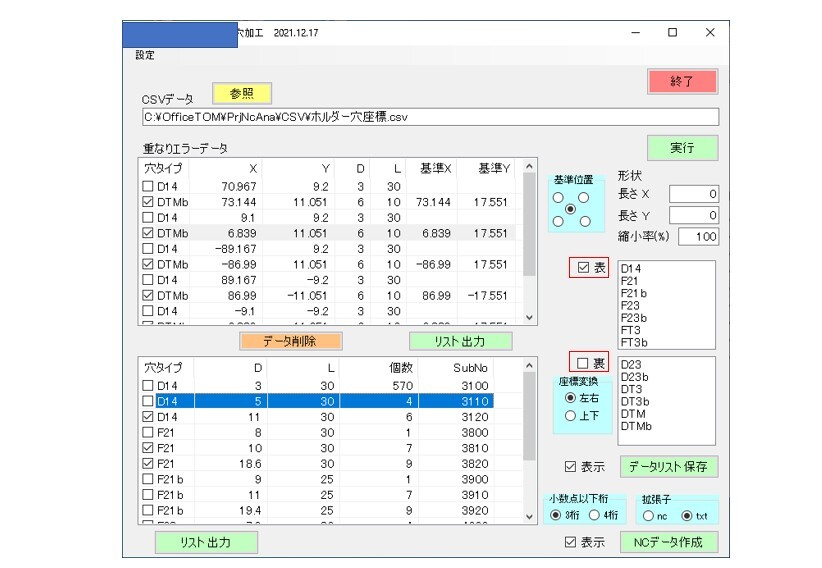Click the CSV file path input field
Viewport: 822px width, 568px height.
[430, 117]
